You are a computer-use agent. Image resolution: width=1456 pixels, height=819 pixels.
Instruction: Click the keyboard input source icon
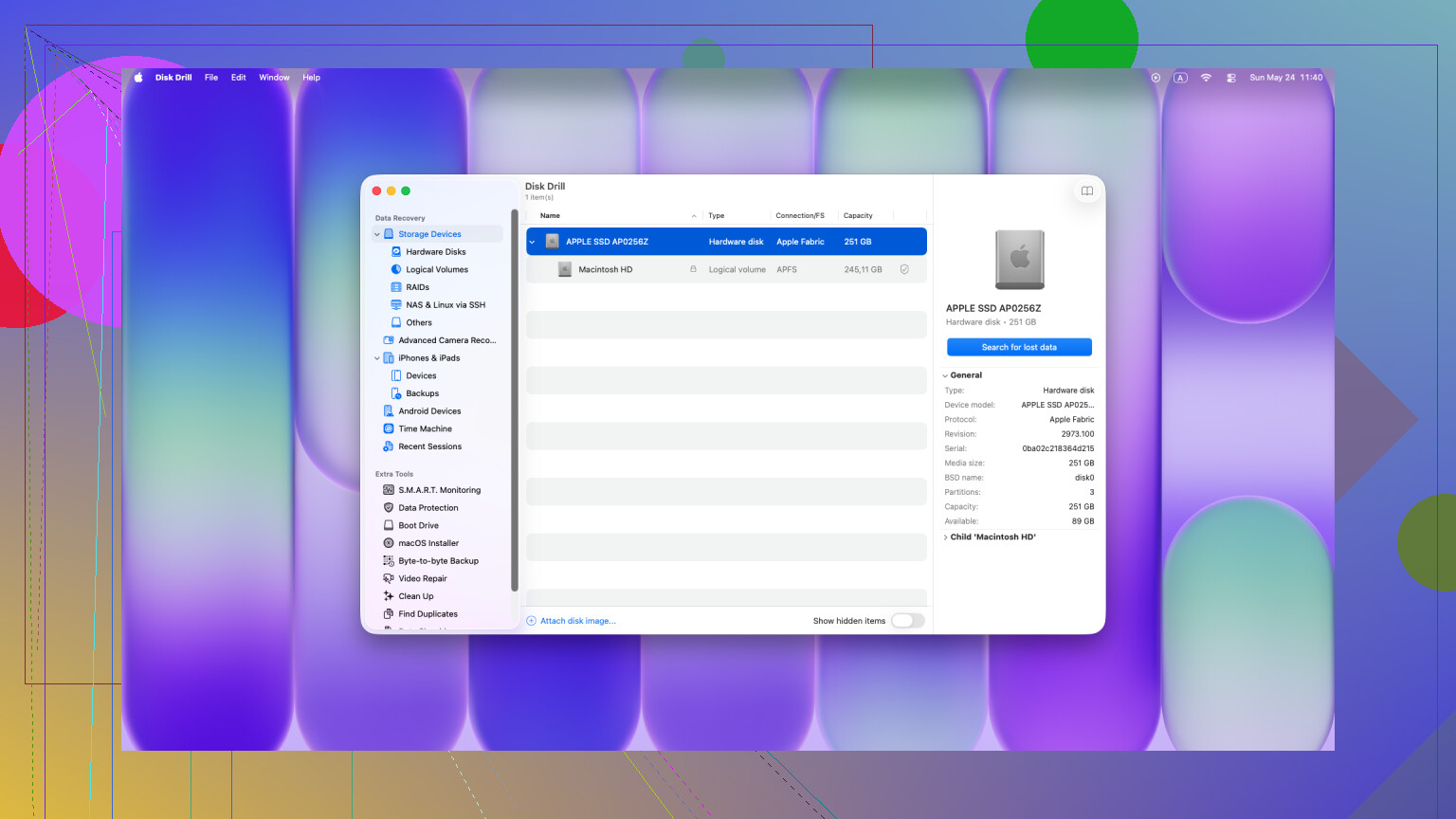[1180, 78]
